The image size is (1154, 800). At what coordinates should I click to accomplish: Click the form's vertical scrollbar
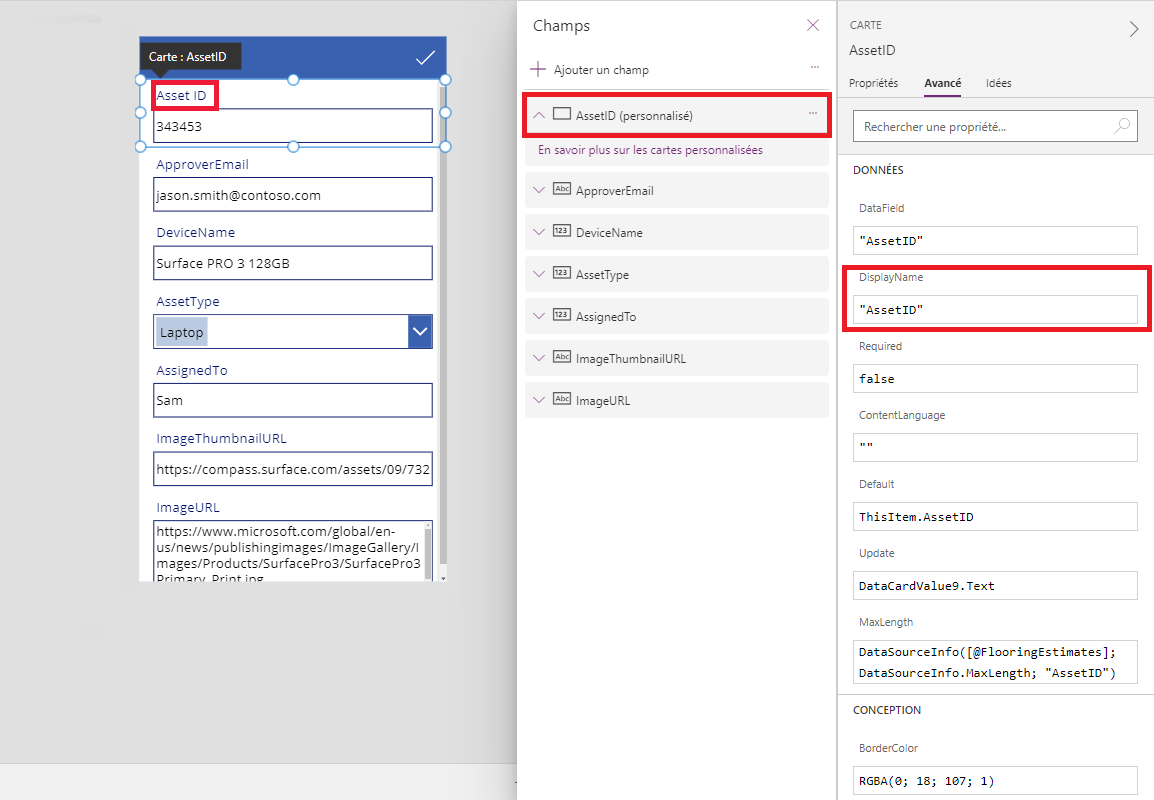click(443, 324)
